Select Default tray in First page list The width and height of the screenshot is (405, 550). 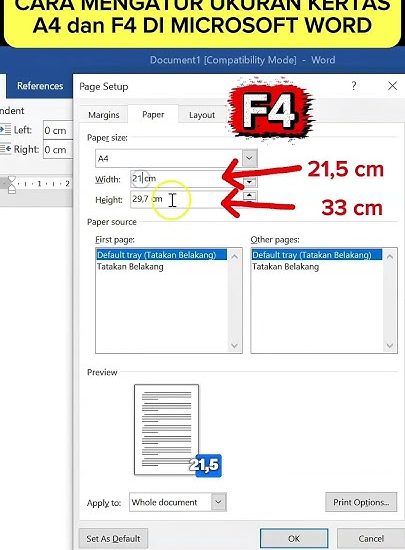162,255
